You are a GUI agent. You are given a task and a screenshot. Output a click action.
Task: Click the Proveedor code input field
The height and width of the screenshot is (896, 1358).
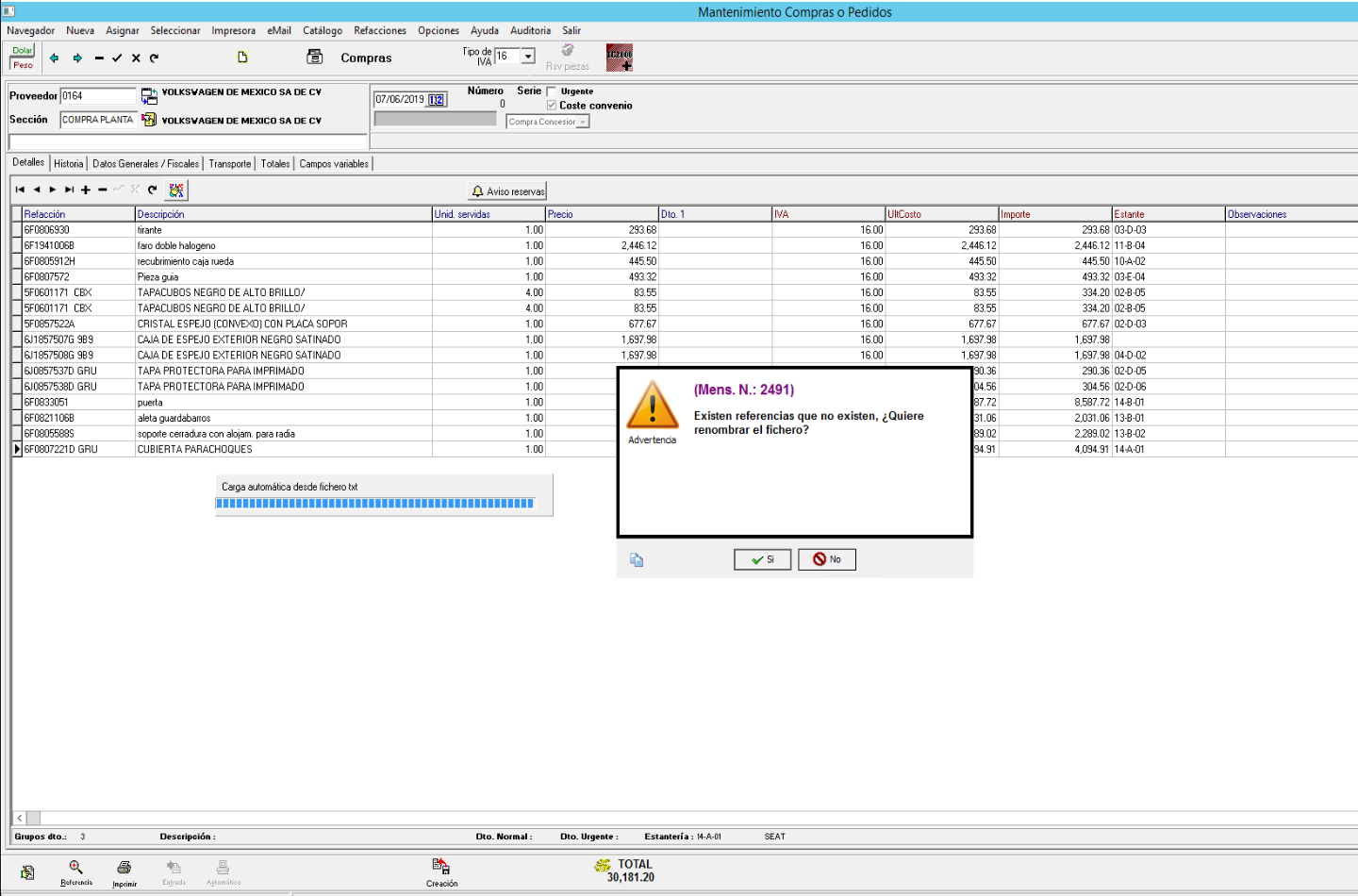click(x=97, y=96)
